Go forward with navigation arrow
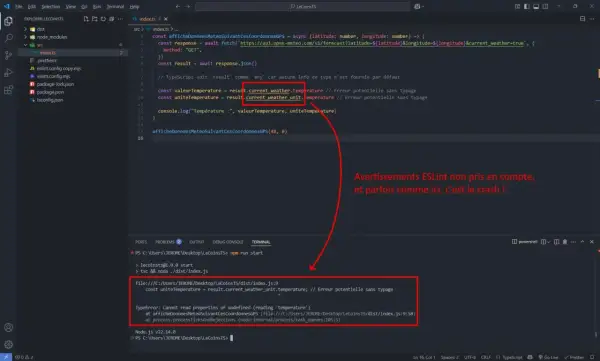Viewport: 600px width, 361px height. pyautogui.click(x=188, y=7)
